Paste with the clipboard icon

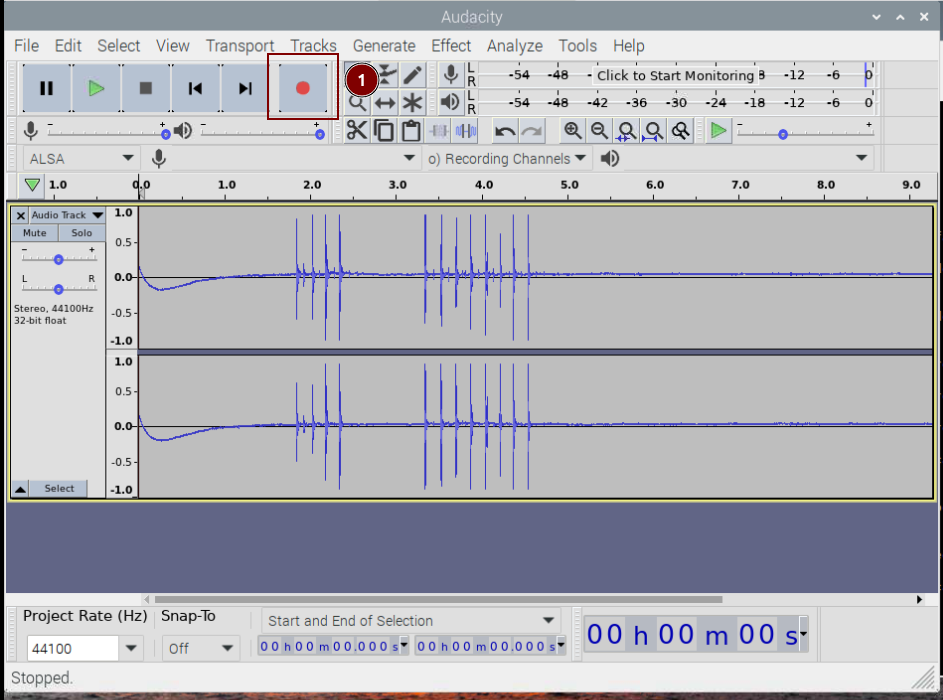click(x=411, y=130)
